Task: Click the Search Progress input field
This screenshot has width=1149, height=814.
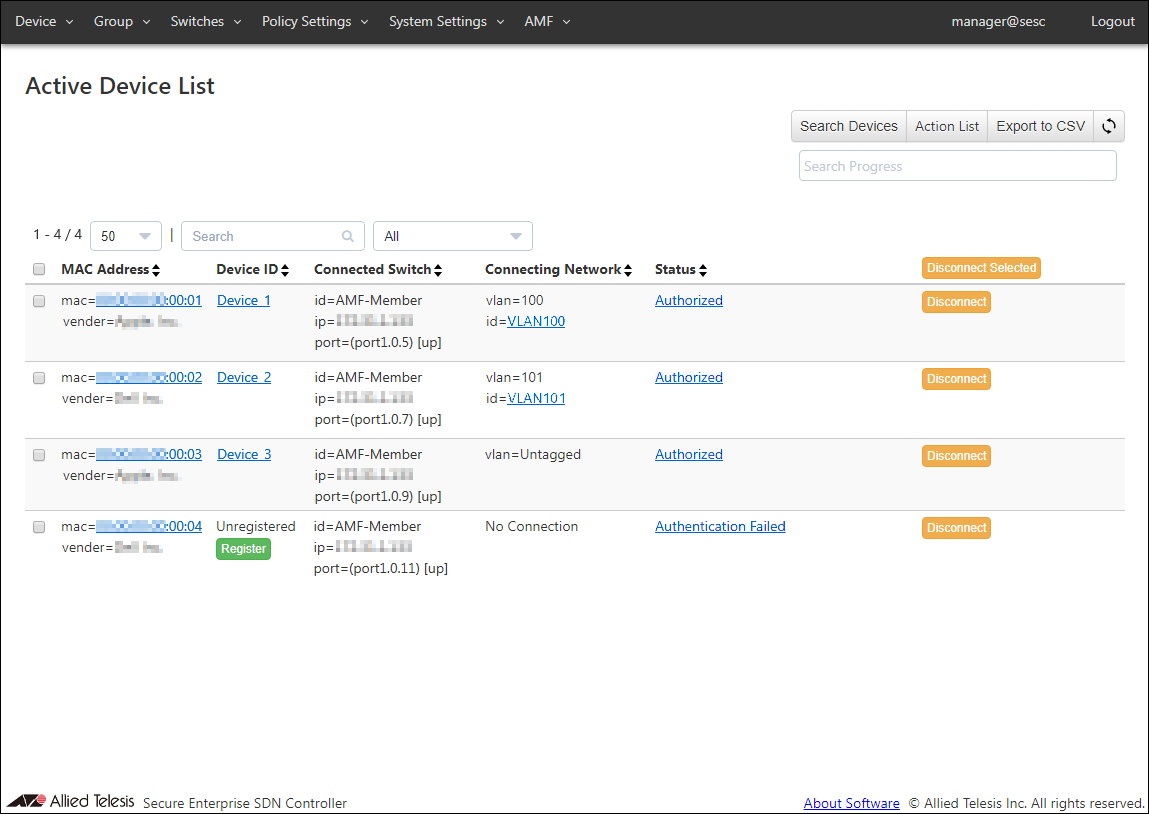Action: pos(957,166)
